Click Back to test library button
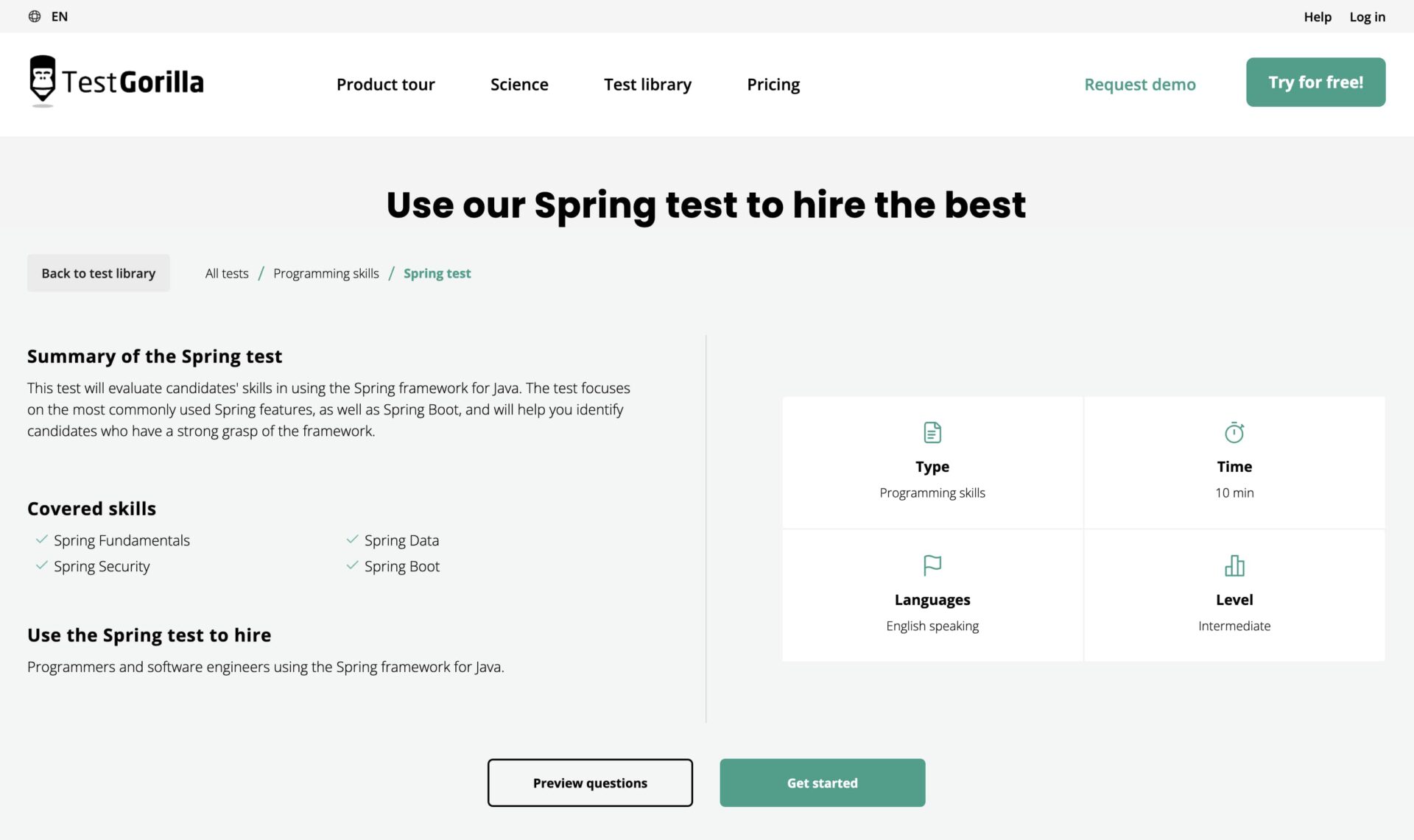 tap(99, 273)
